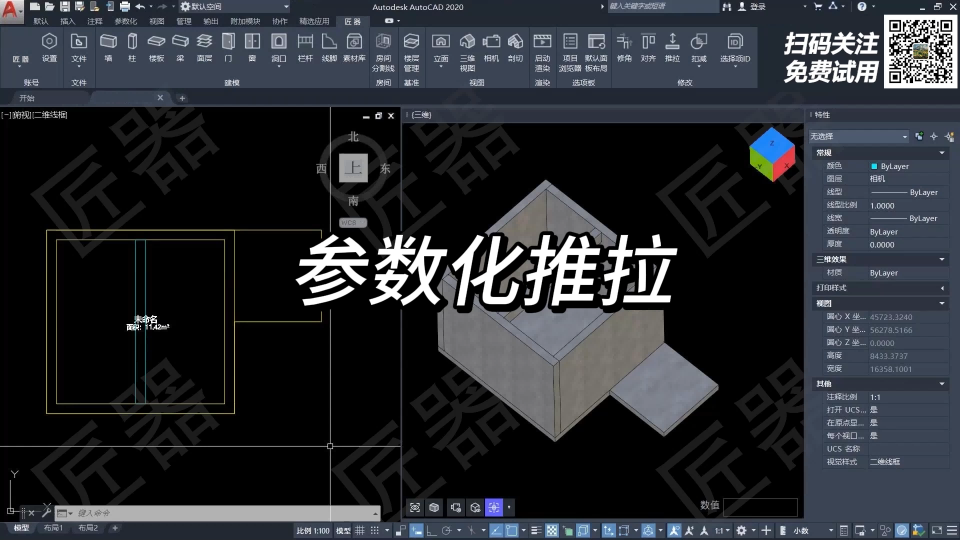Open the 开始 document tab
This screenshot has width=960, height=540.
click(27, 98)
